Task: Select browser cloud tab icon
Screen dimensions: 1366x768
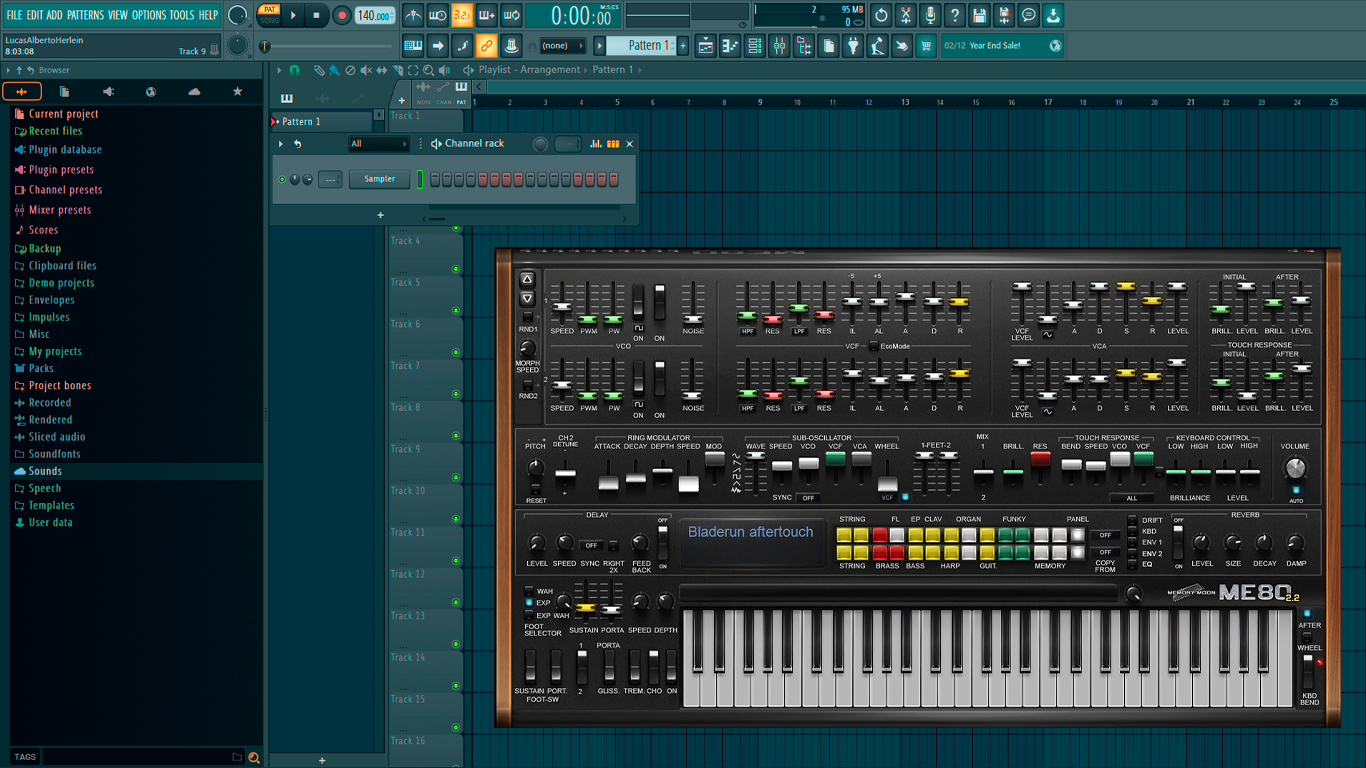Action: coord(194,92)
